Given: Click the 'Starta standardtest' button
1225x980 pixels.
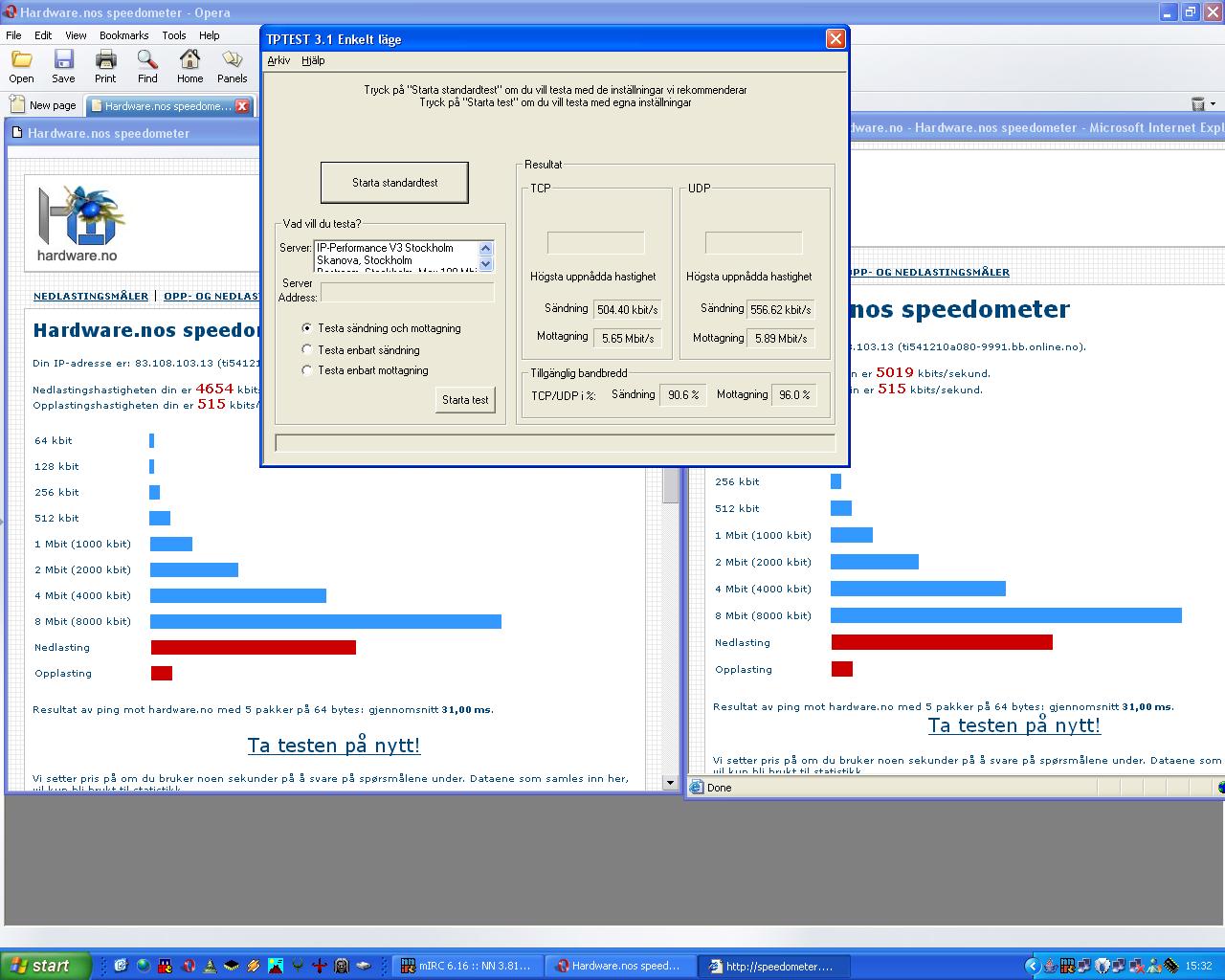Looking at the screenshot, I should point(394,182).
